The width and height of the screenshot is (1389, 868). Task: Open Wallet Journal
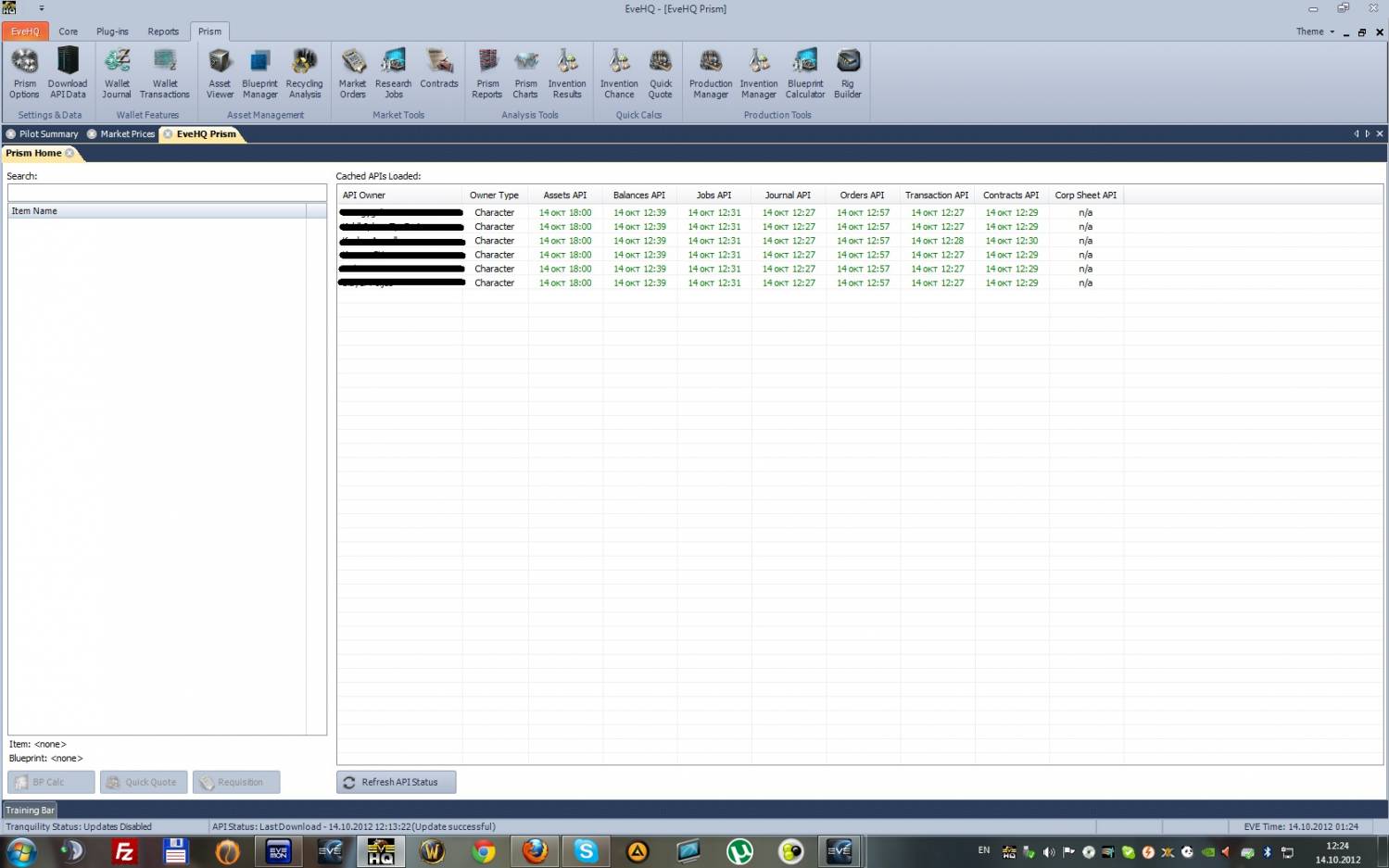117,73
